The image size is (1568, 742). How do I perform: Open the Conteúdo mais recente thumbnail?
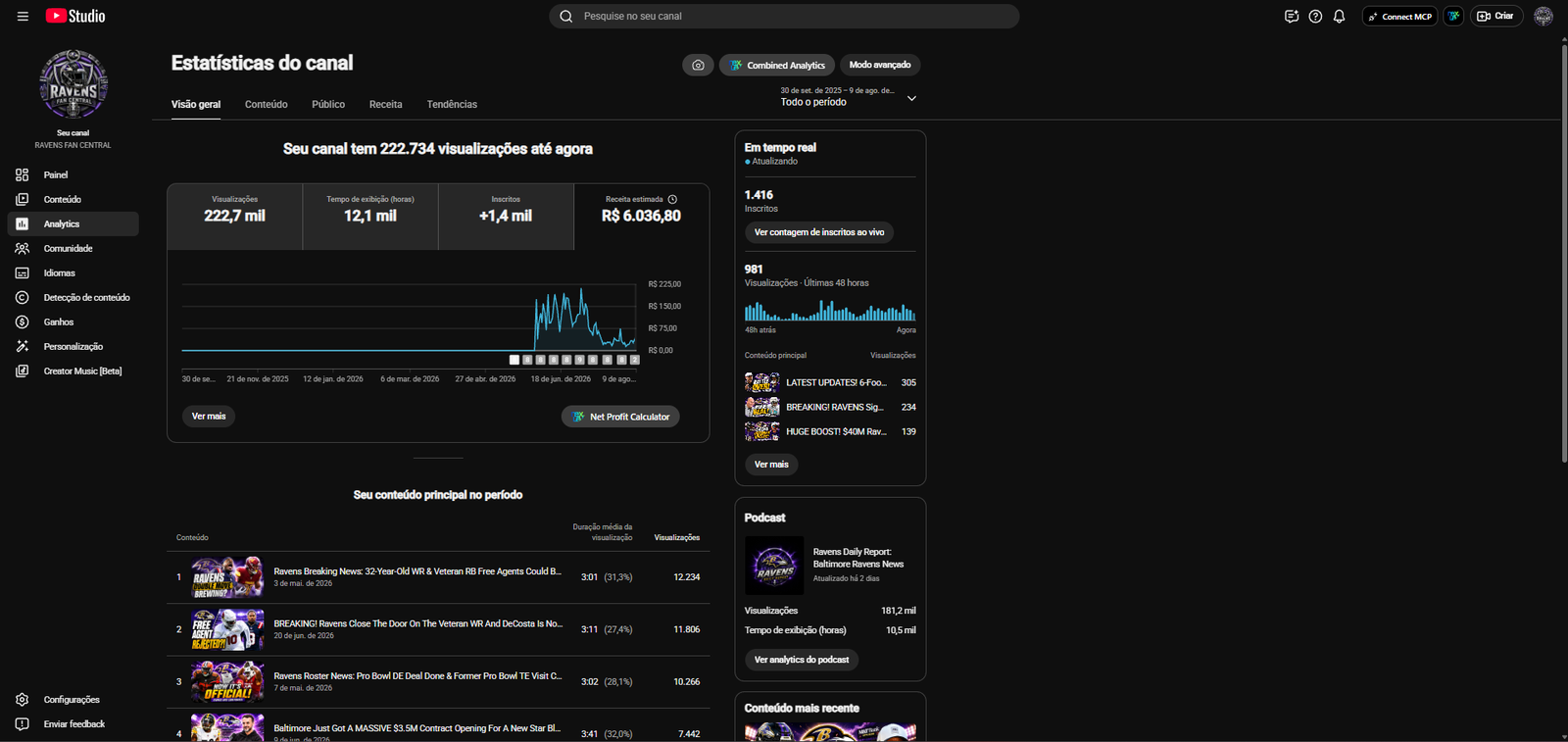point(830,732)
